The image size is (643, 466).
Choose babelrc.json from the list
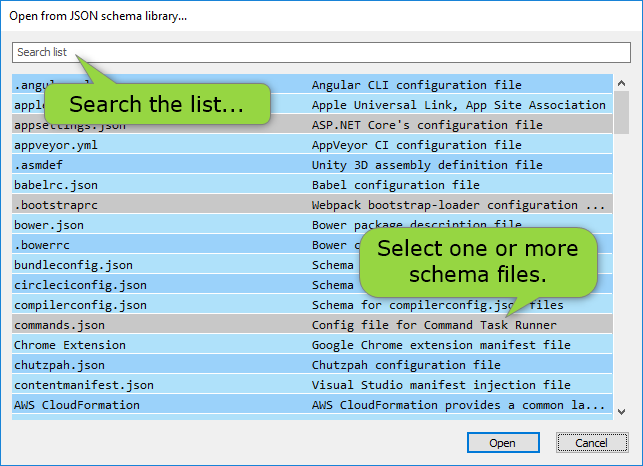point(56,185)
